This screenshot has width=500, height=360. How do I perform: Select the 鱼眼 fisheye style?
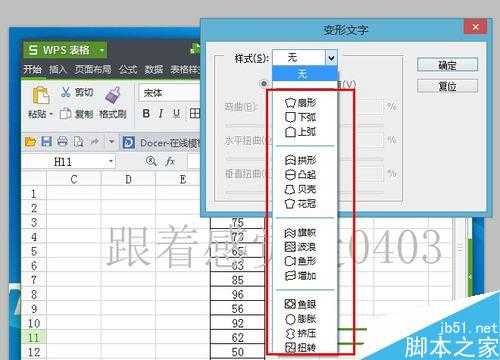(300, 304)
